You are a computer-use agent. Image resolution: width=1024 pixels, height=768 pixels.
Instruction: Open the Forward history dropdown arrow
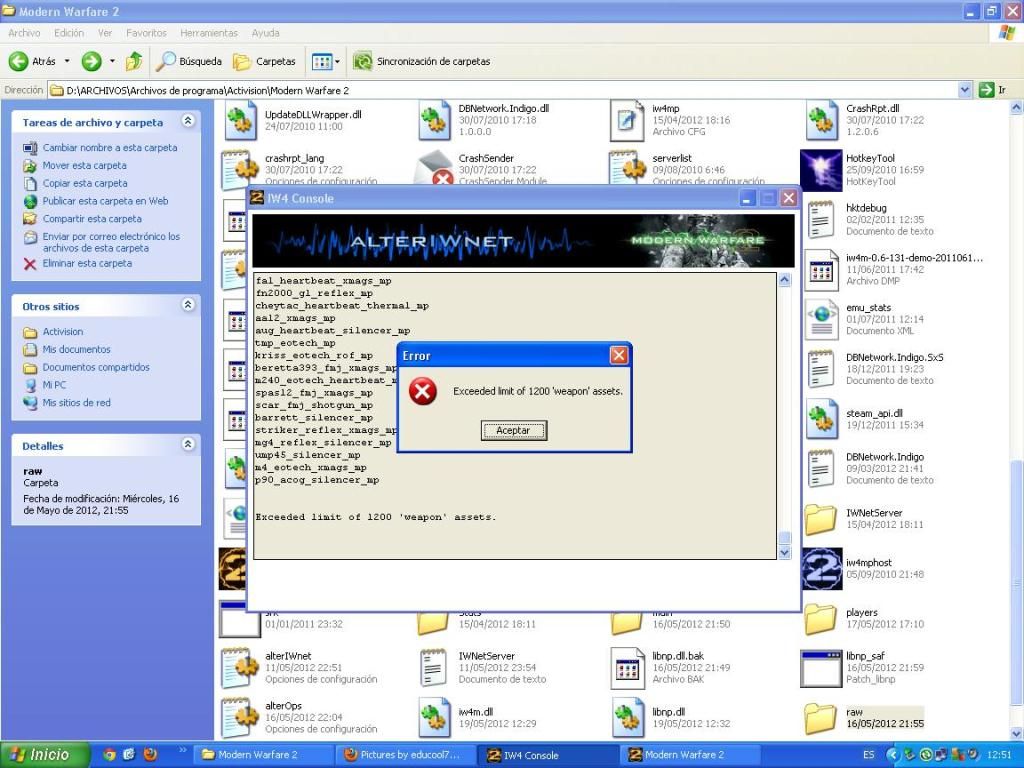pyautogui.click(x=112, y=61)
